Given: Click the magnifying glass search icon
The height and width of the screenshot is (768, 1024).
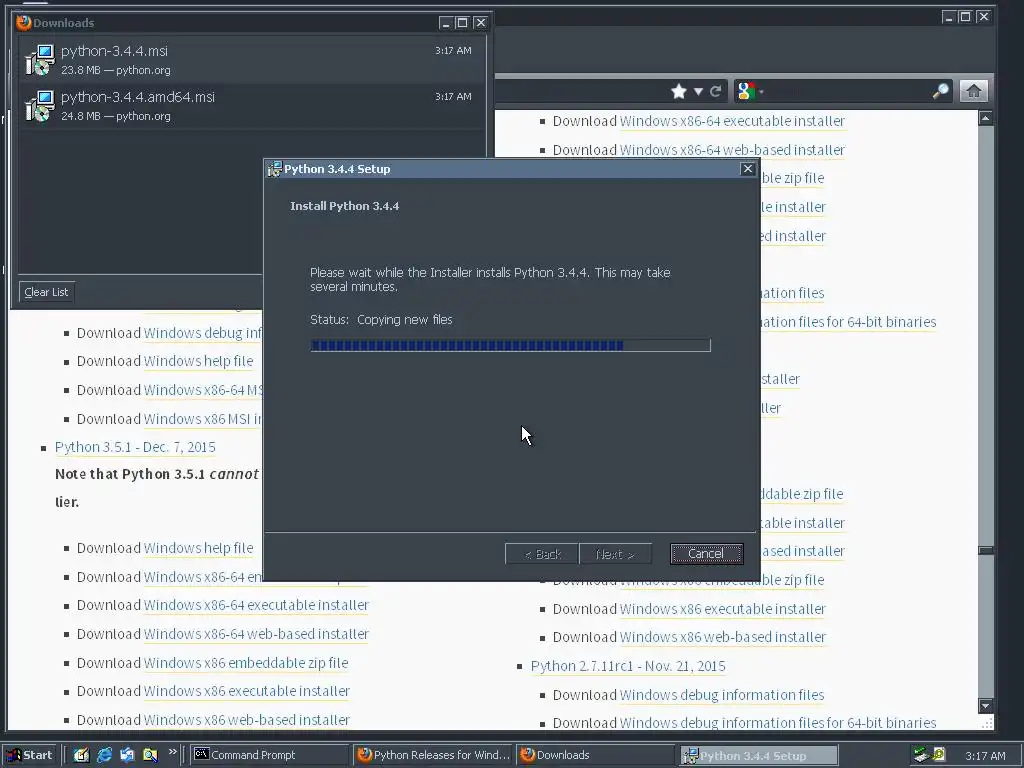Looking at the screenshot, I should [940, 91].
